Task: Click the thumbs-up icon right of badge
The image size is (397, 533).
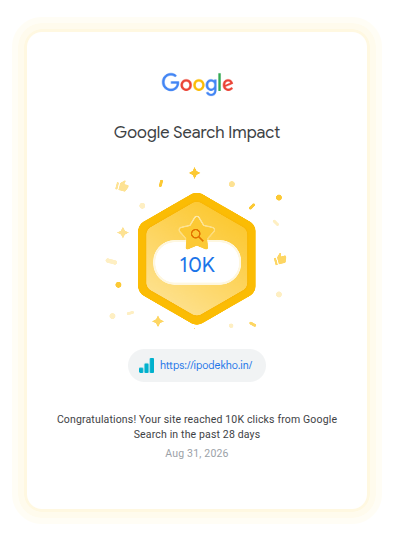Action: (x=280, y=259)
